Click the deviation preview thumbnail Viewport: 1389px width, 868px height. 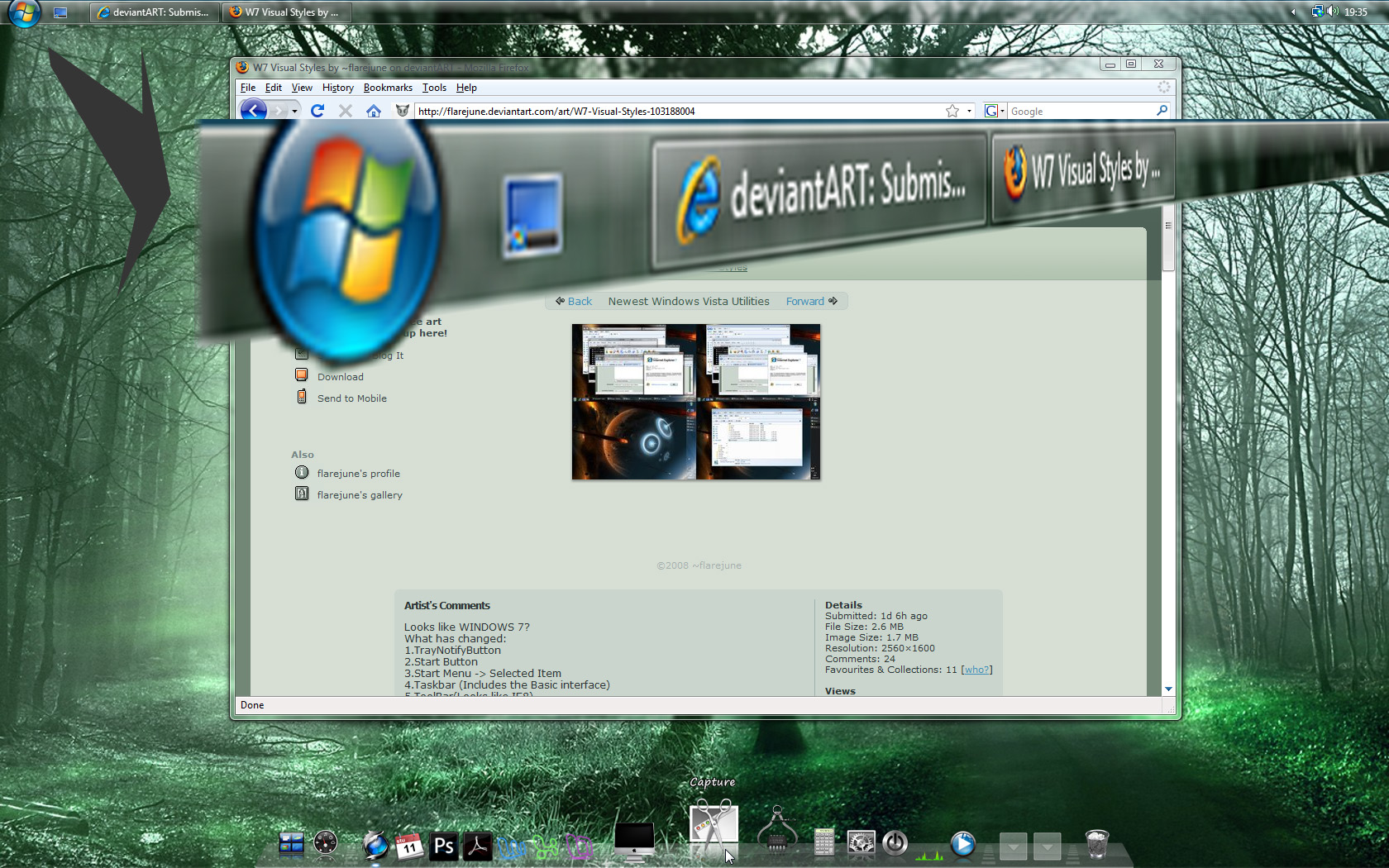pyautogui.click(x=696, y=402)
